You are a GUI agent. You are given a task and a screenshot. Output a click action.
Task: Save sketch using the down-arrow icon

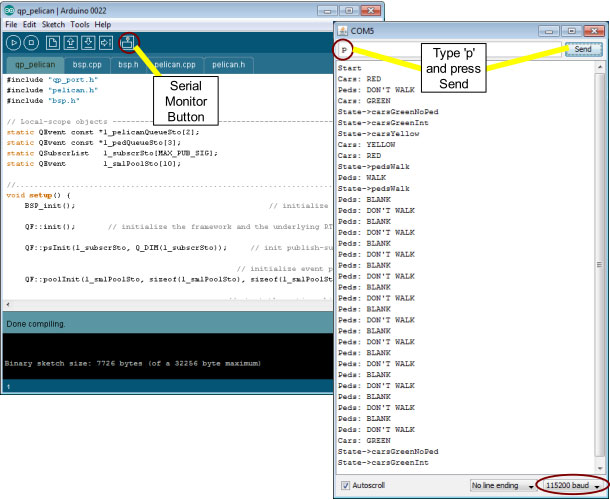(x=88, y=42)
